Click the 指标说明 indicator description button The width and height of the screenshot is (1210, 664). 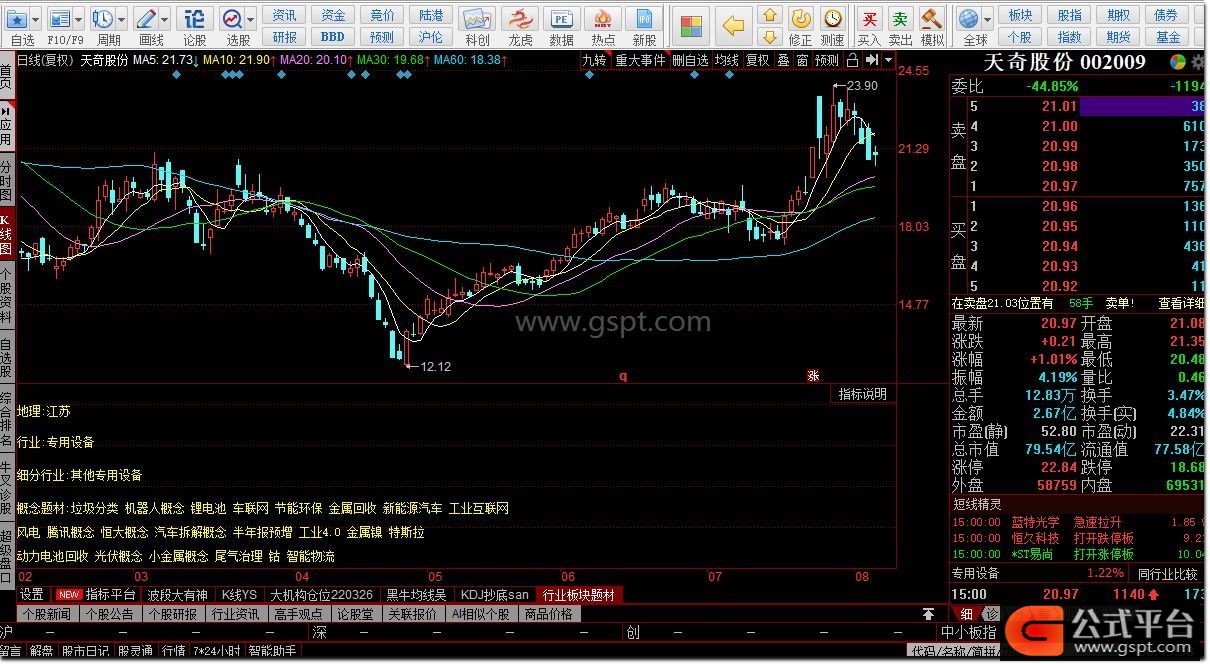click(863, 394)
